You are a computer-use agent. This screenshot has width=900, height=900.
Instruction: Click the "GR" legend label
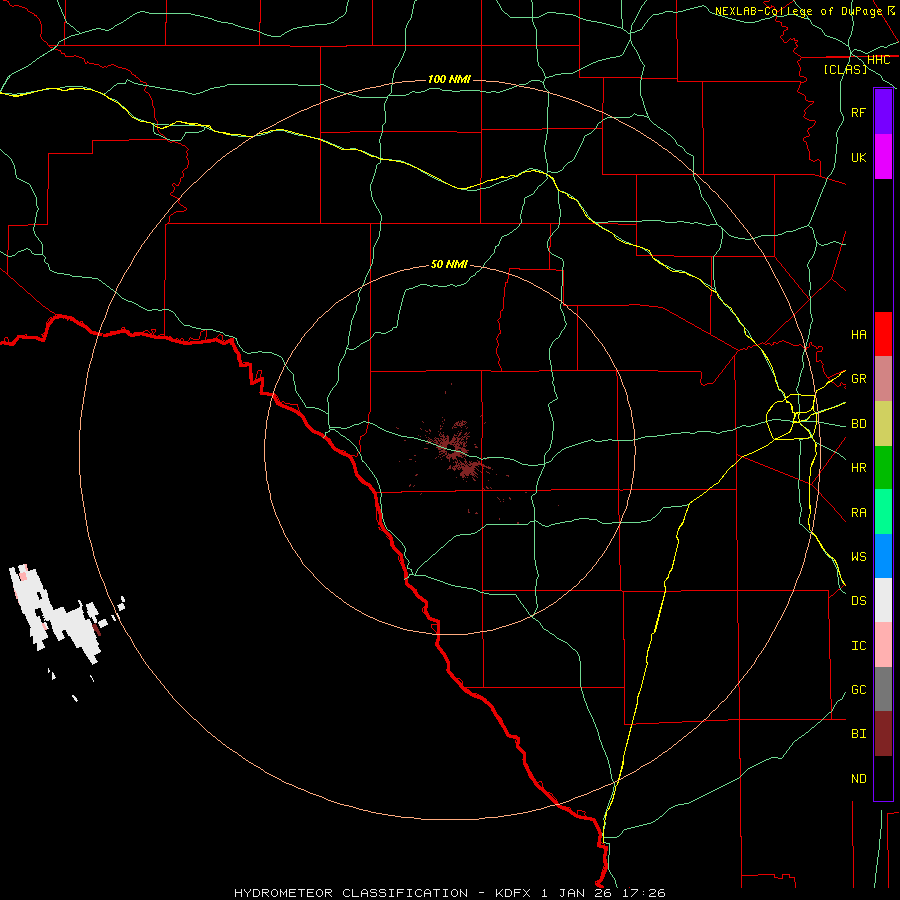pyautogui.click(x=858, y=379)
